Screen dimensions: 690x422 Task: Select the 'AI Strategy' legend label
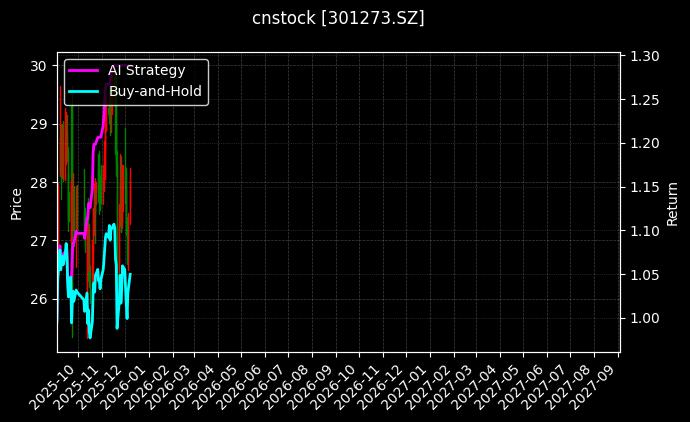[x=146, y=70]
